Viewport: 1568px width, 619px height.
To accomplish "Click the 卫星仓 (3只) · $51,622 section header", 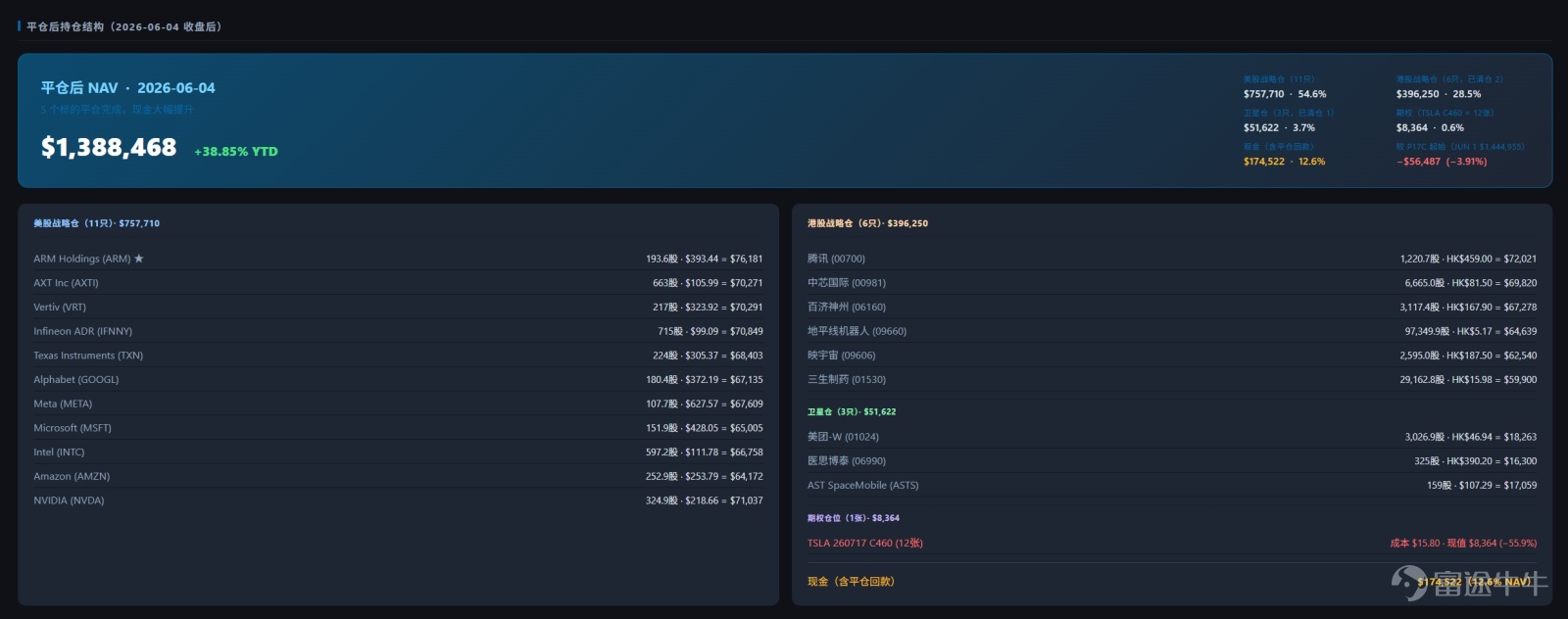I will 852,412.
